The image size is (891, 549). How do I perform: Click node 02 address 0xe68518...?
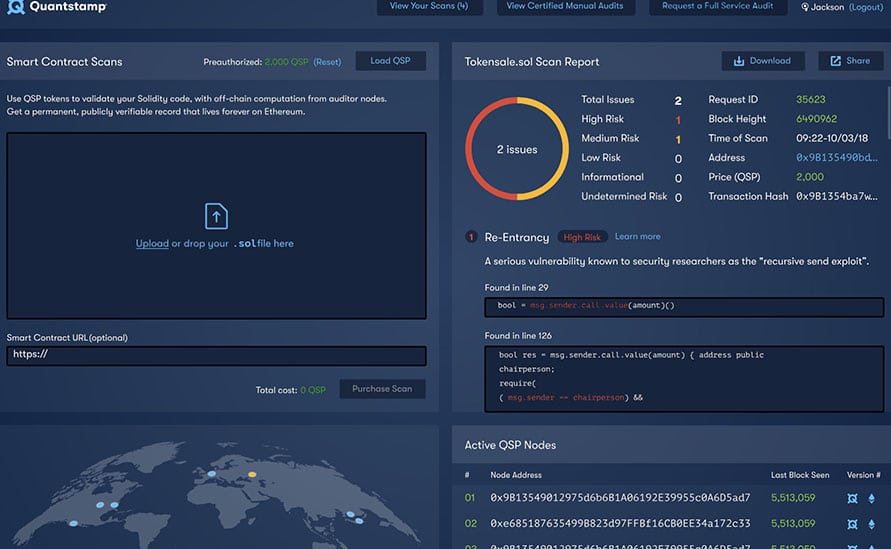coord(620,523)
